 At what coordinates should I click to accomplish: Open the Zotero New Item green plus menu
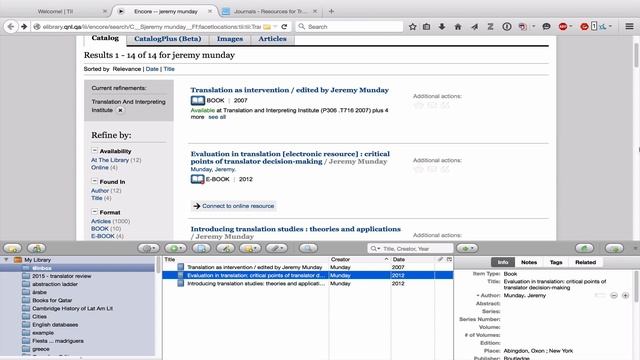click(x=176, y=248)
